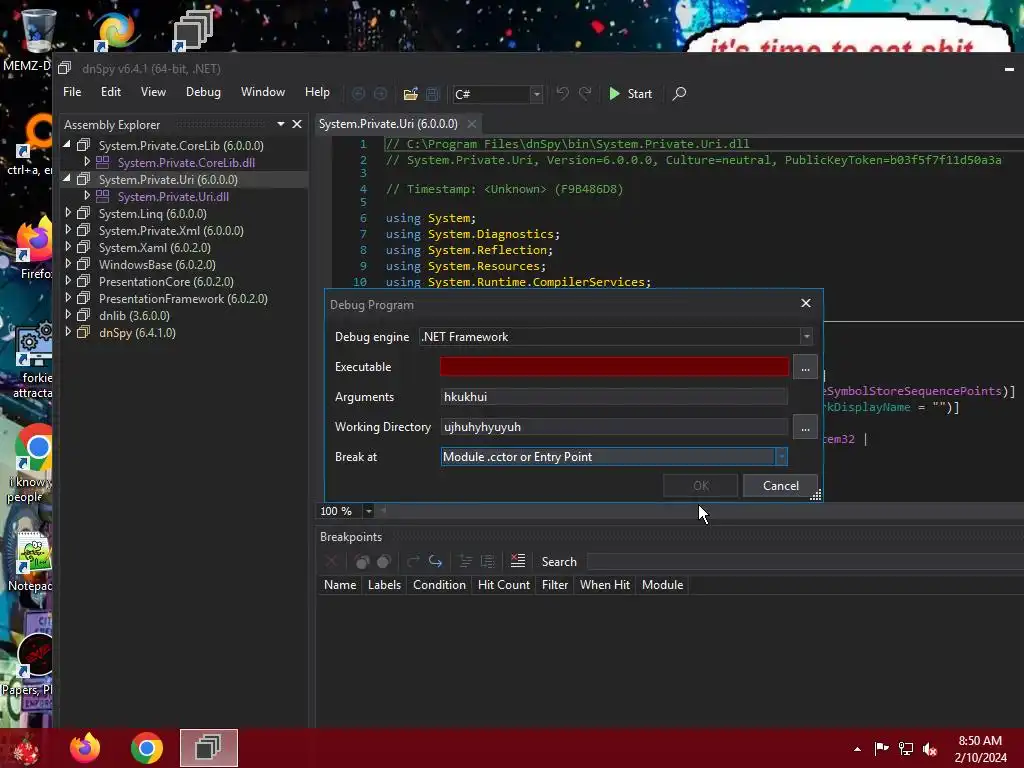This screenshot has width=1024, height=768.
Task: Click the import breakpoints arrow icon
Action: 436,561
